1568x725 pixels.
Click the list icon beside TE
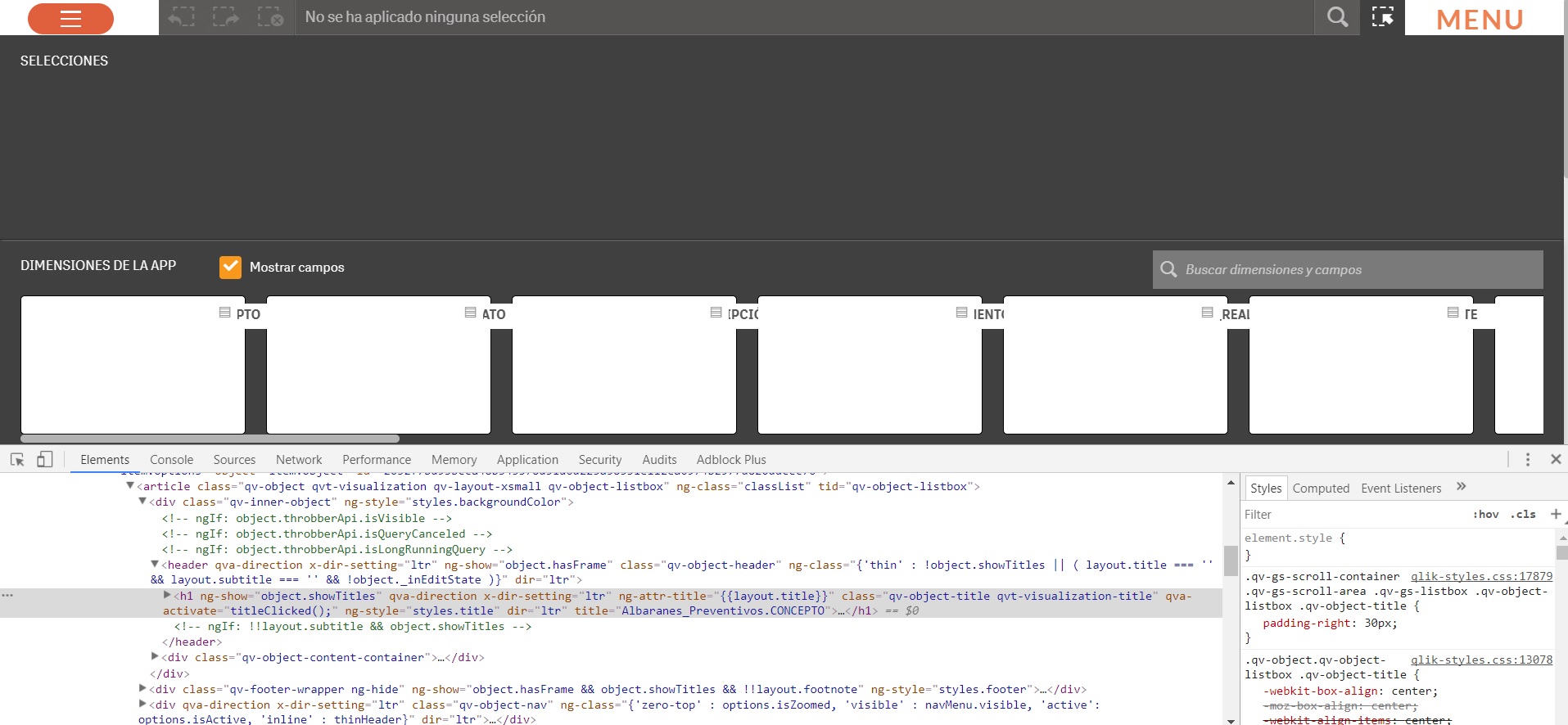point(1453,313)
